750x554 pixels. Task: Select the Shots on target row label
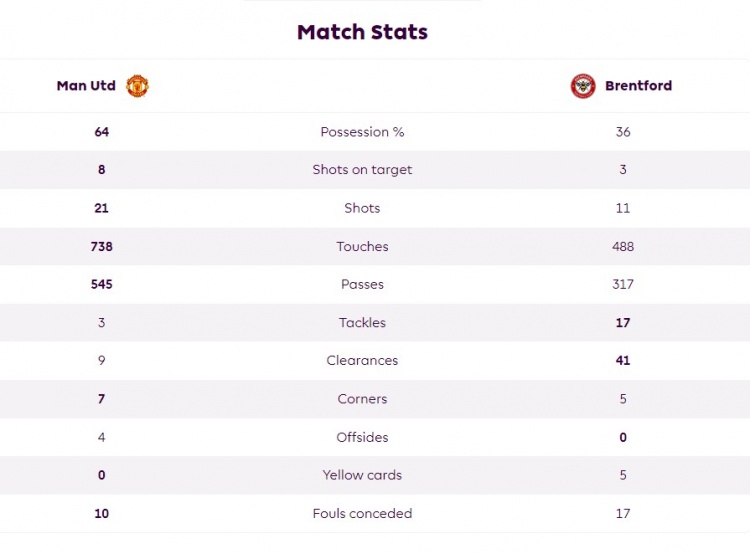coord(362,170)
